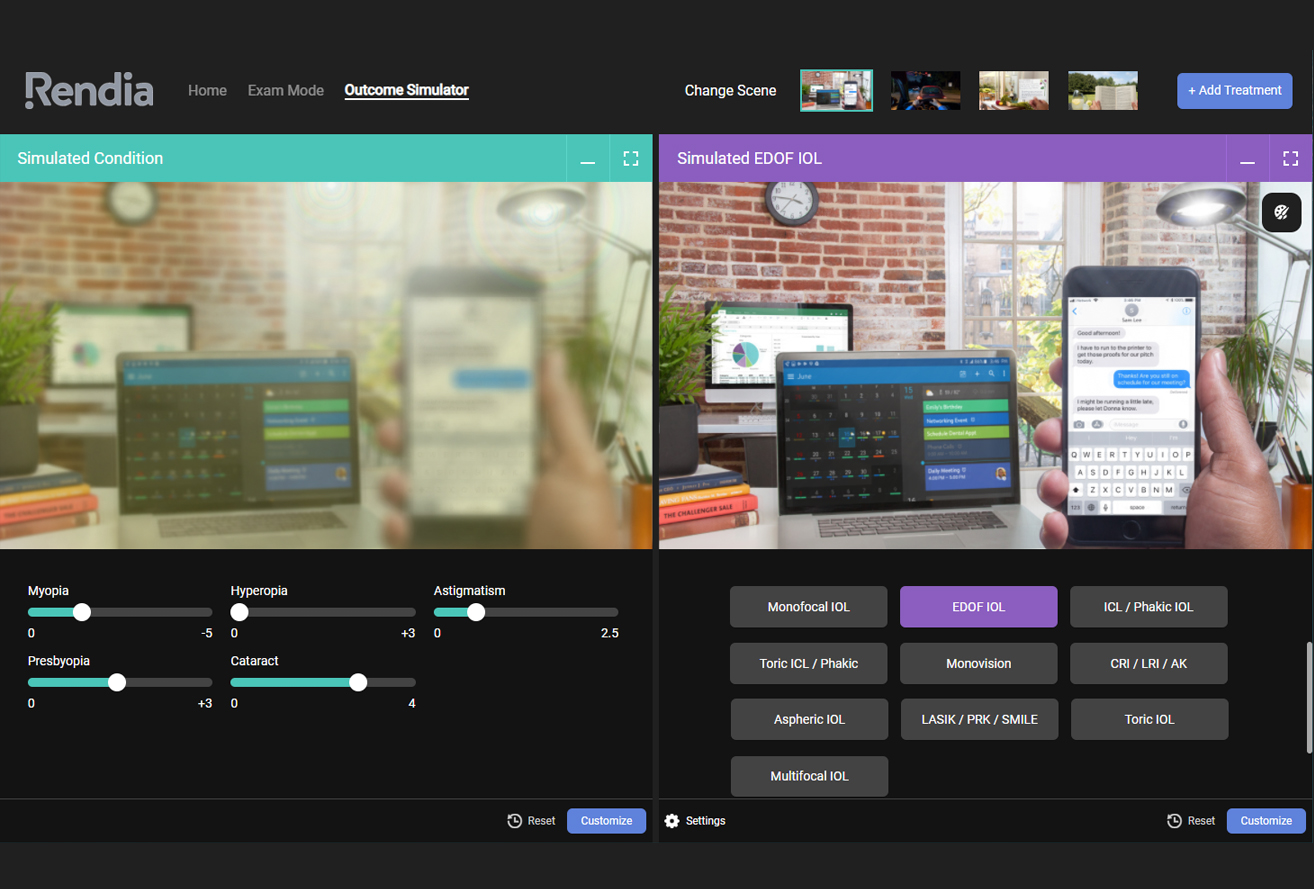This screenshot has height=889, width=1314.
Task: Click the Presbyopia slider handle
Action: (117, 683)
